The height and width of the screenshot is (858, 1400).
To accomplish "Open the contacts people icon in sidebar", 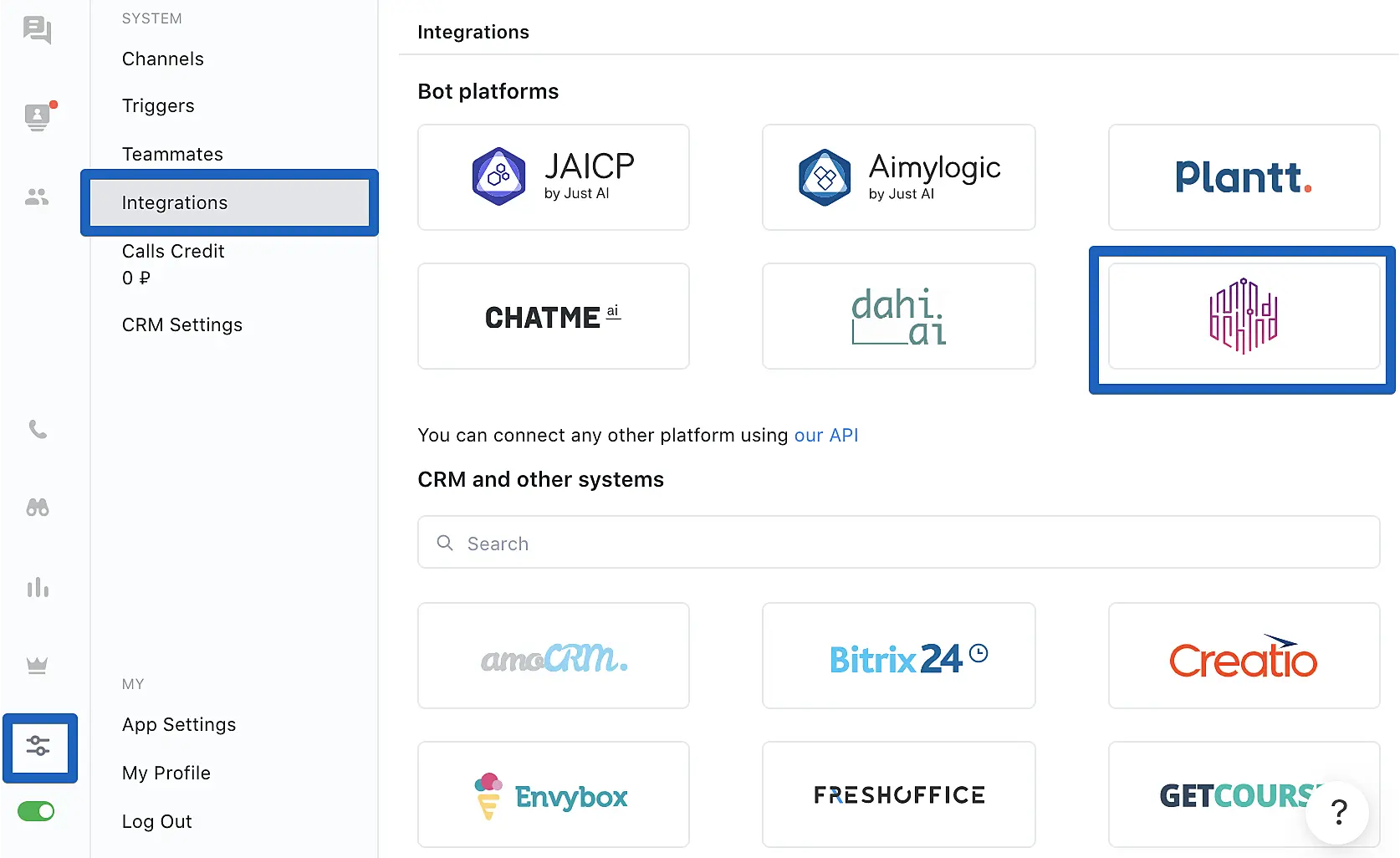I will (x=37, y=197).
